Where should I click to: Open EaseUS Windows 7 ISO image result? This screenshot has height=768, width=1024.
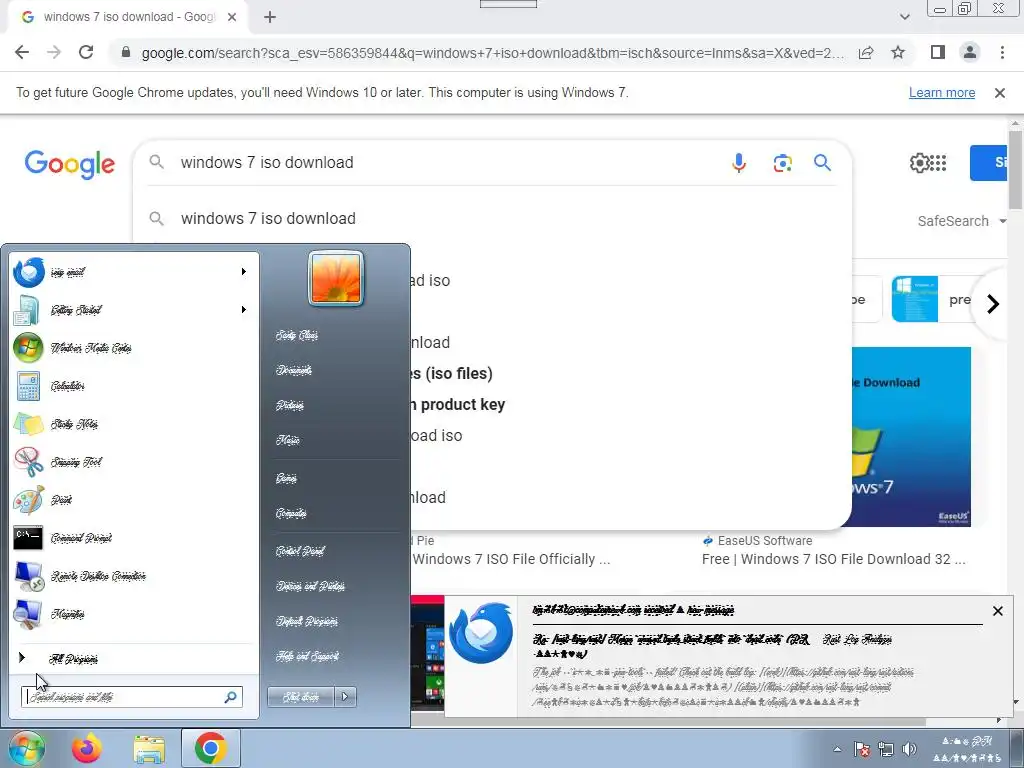point(910,436)
